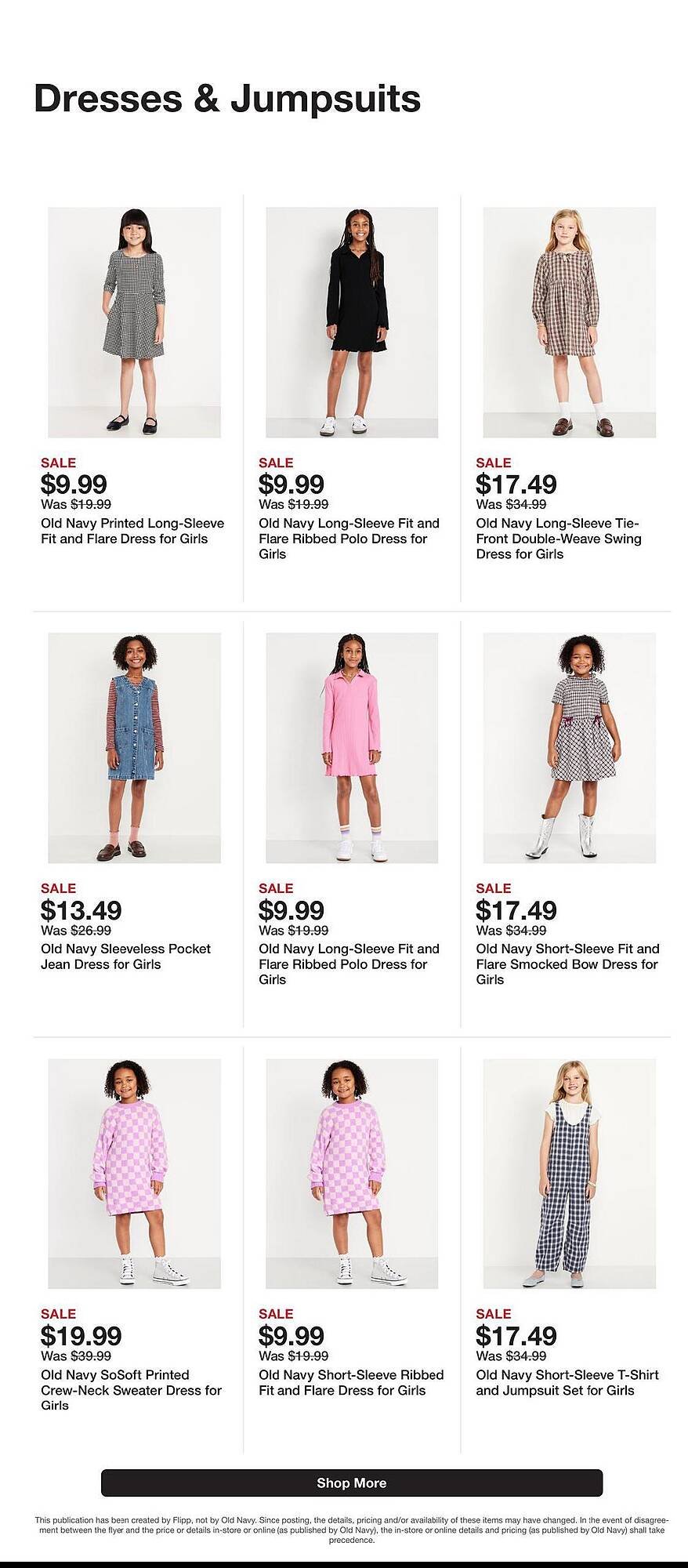Click the $13.49 sale price
Image resolution: width=688 pixels, height=1568 pixels.
pos(81,910)
